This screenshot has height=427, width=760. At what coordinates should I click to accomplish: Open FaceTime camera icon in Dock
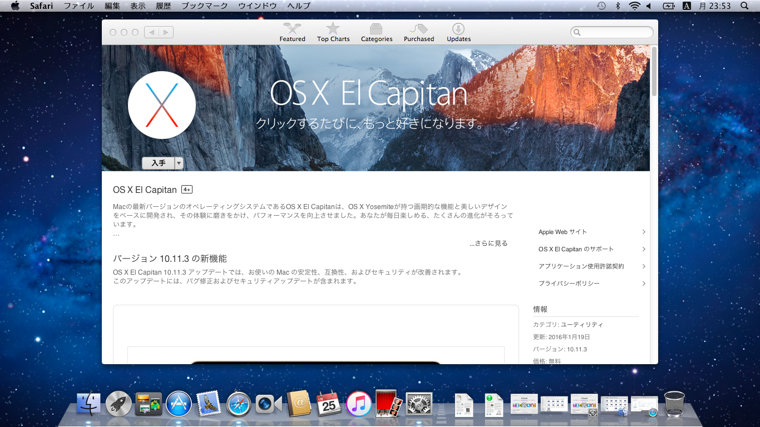[x=268, y=404]
